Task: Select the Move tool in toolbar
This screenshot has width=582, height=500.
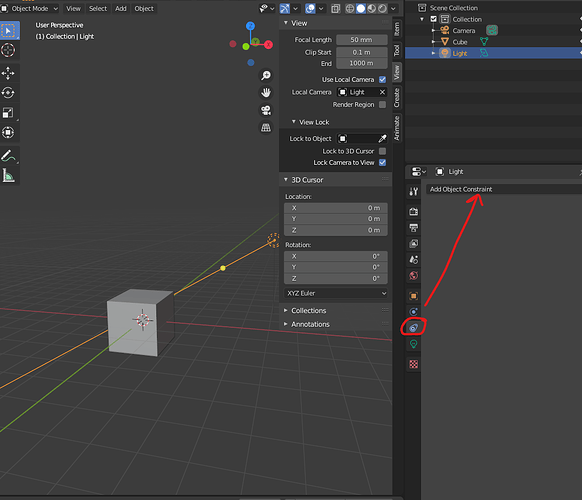Action: 8,73
